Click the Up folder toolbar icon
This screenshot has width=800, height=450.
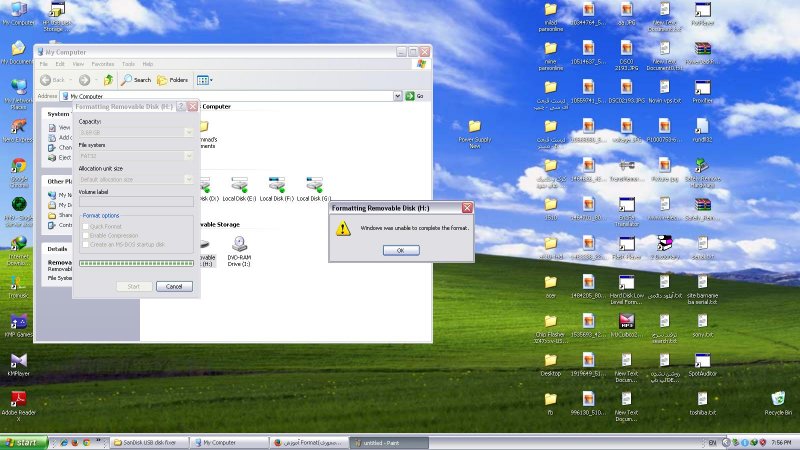[x=108, y=80]
